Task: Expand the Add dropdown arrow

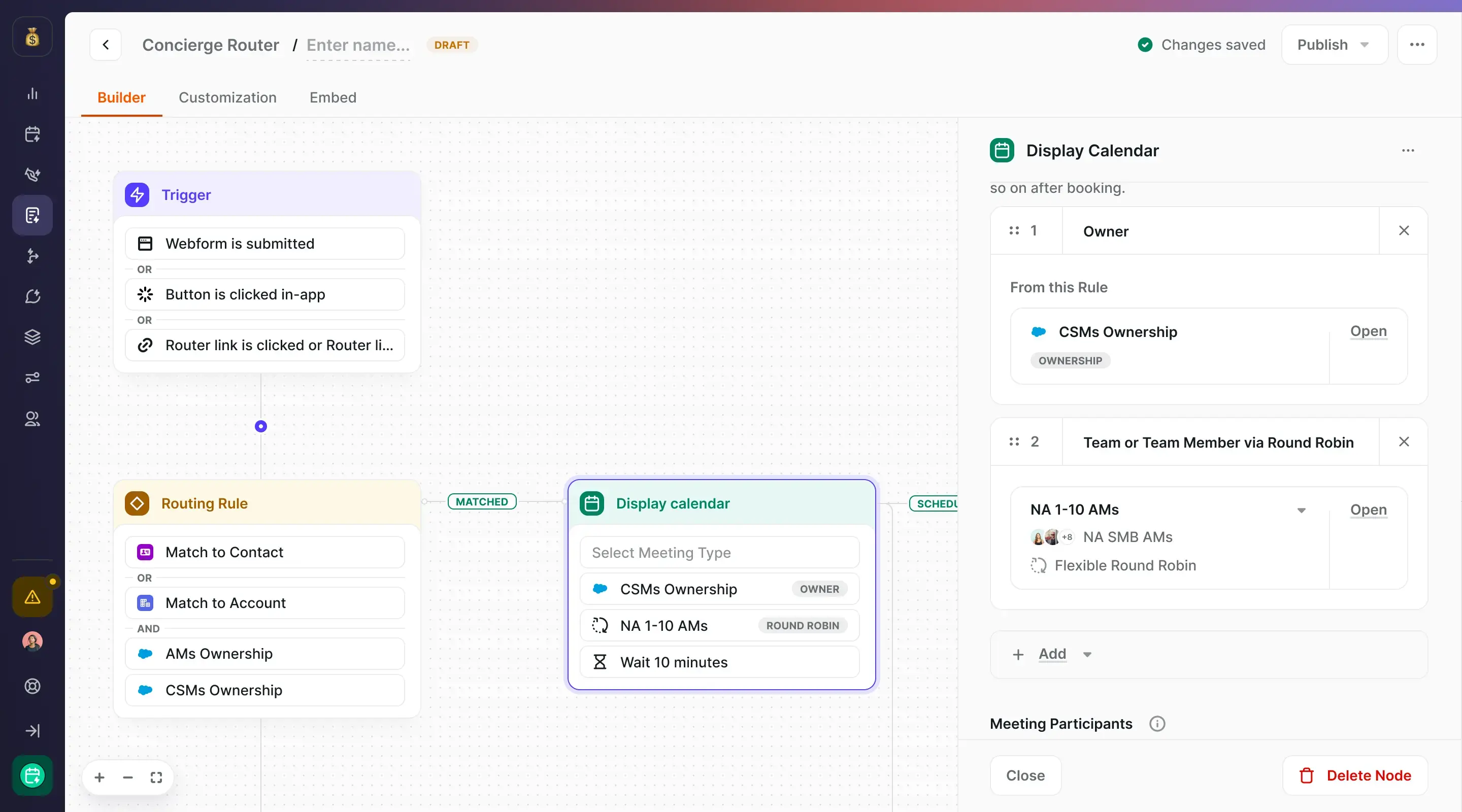Action: (x=1087, y=654)
